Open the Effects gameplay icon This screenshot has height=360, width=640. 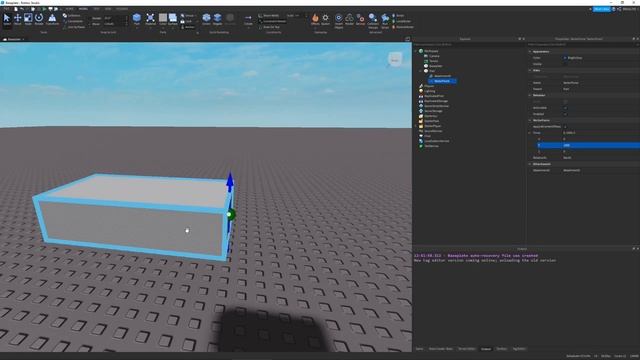click(315, 19)
